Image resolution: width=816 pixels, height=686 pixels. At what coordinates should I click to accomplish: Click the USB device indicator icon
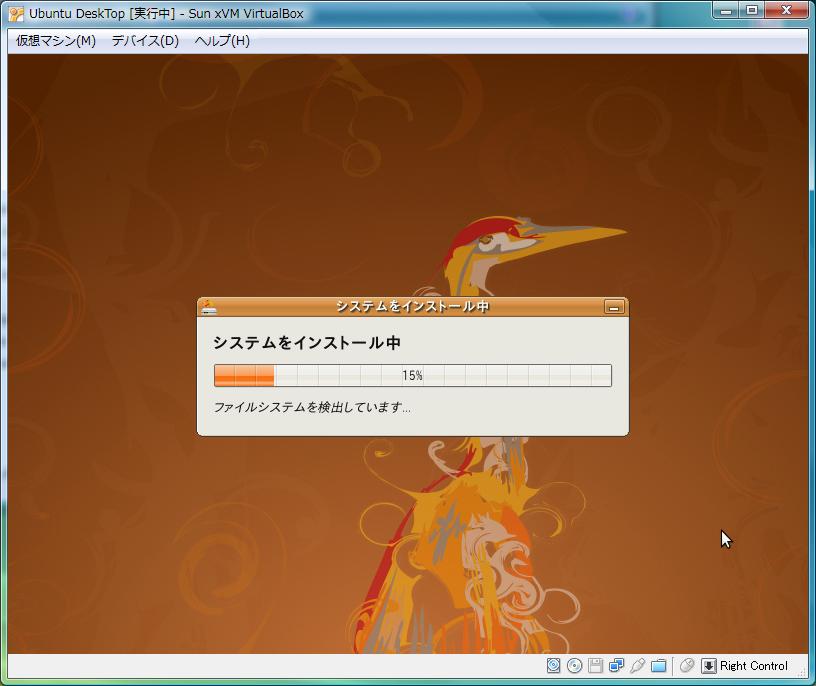(638, 666)
